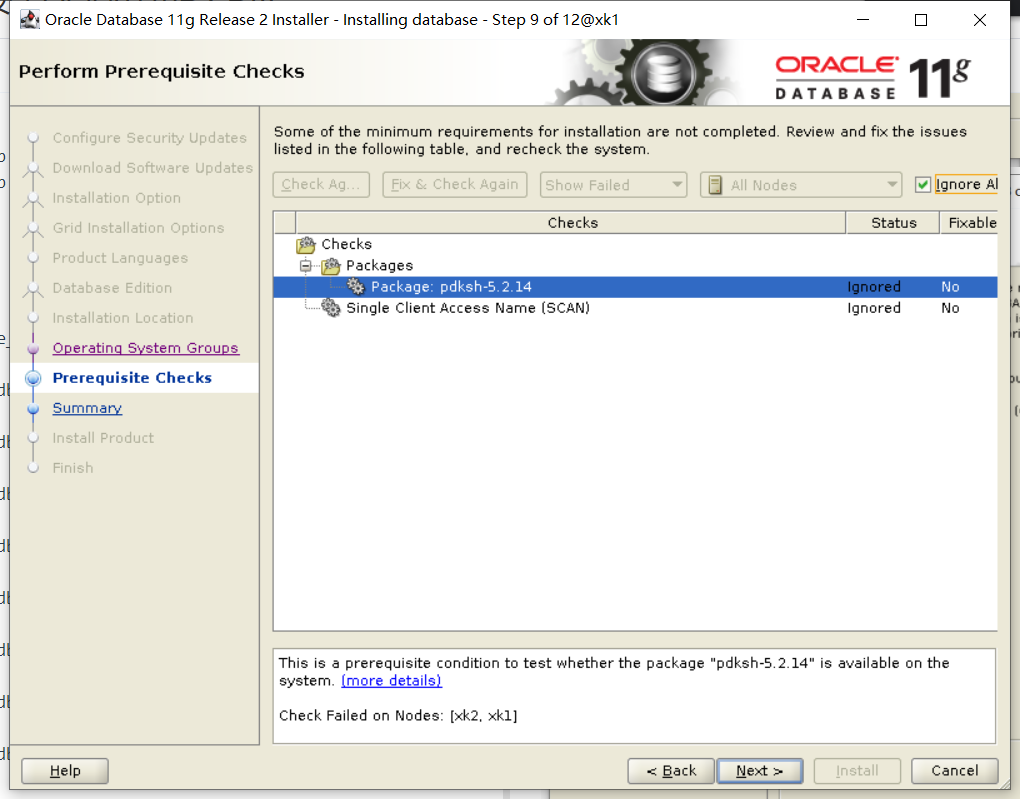Image resolution: width=1020 pixels, height=799 pixels.
Task: Select the Single Client Access Name (SCAN) row
Action: tap(636, 308)
